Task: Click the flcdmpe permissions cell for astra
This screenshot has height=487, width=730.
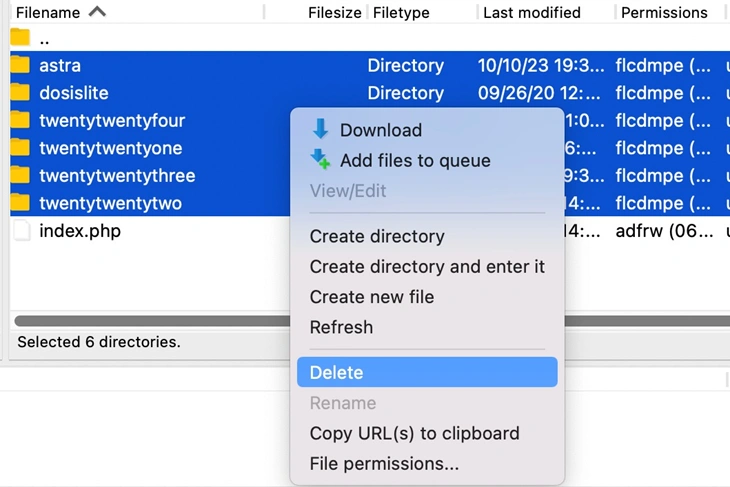Action: coord(663,66)
